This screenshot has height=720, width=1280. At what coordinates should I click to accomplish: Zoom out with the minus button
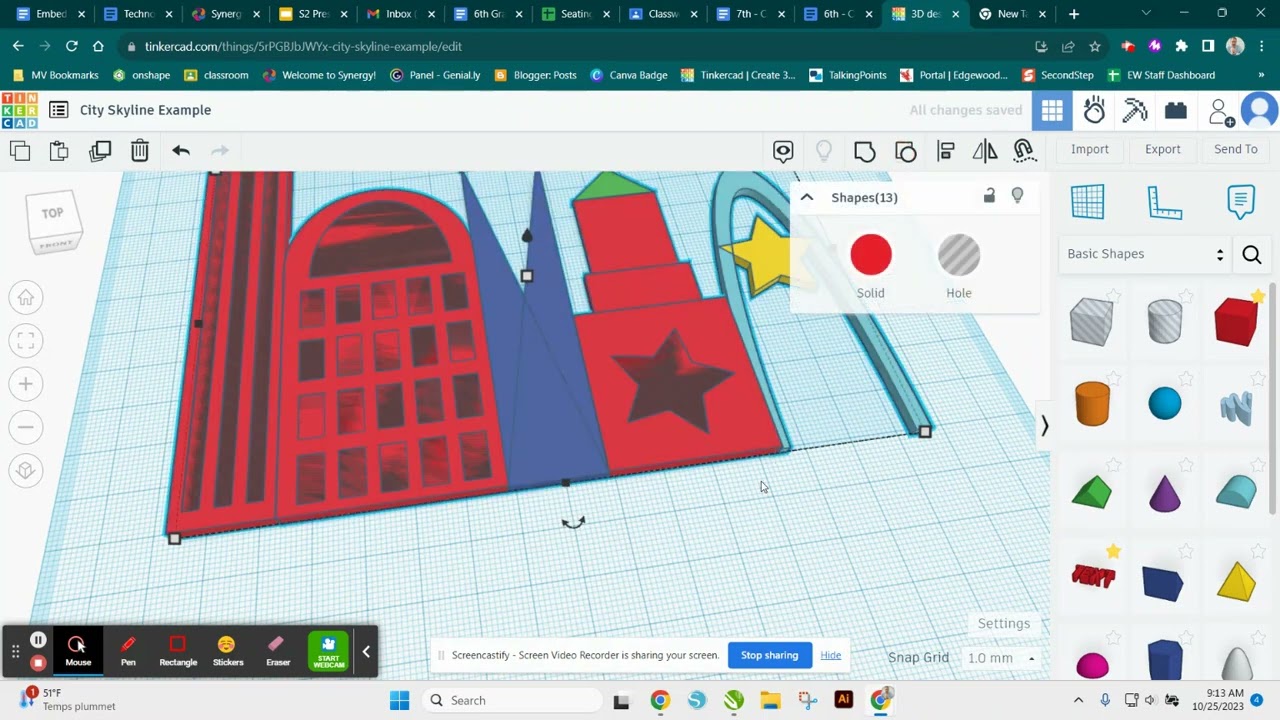point(26,427)
